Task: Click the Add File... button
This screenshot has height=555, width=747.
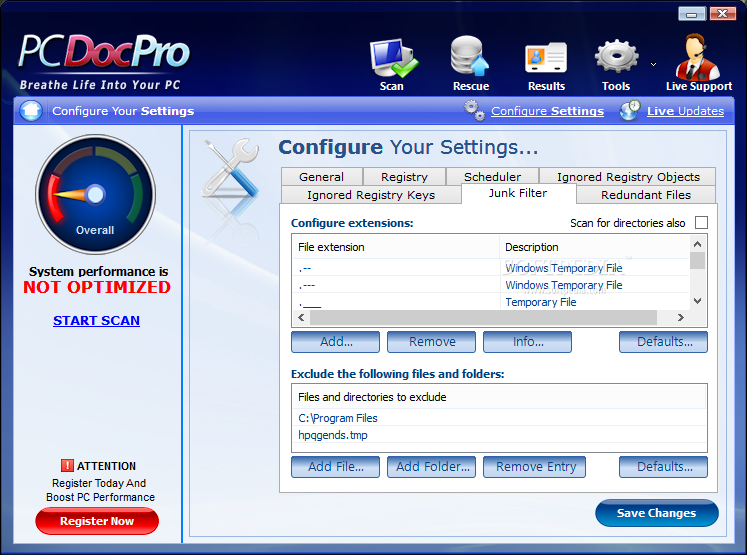Action: tap(335, 467)
